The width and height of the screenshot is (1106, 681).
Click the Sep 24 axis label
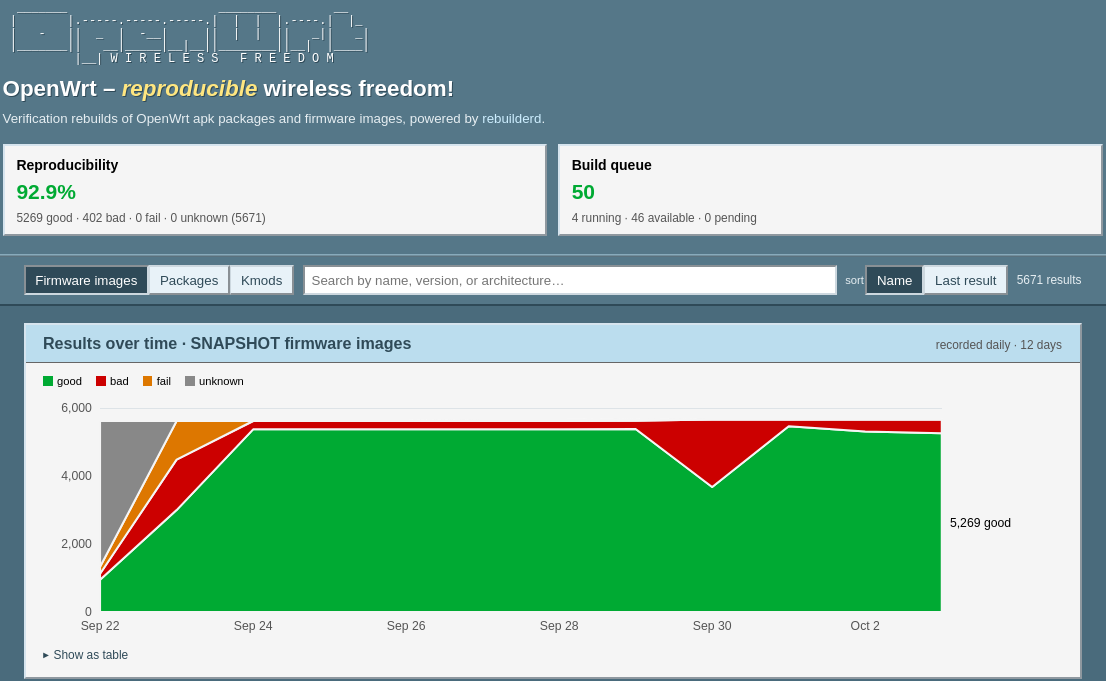[x=253, y=626]
